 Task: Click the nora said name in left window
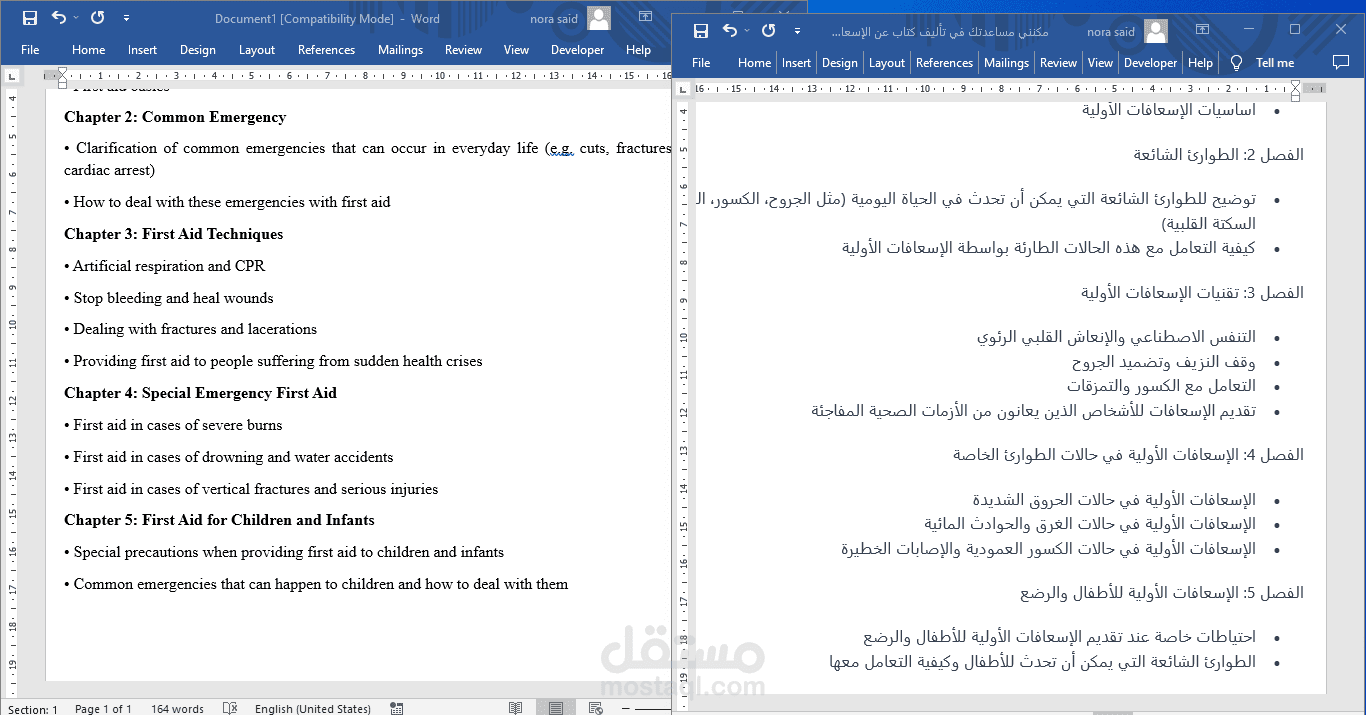coord(554,18)
